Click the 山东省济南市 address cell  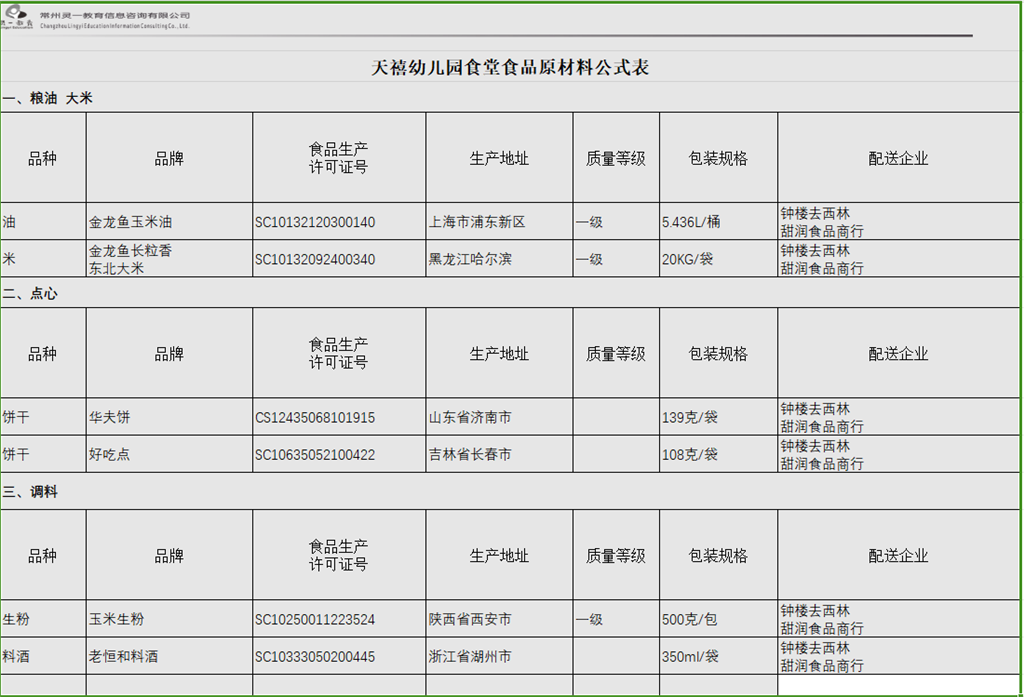pos(498,417)
